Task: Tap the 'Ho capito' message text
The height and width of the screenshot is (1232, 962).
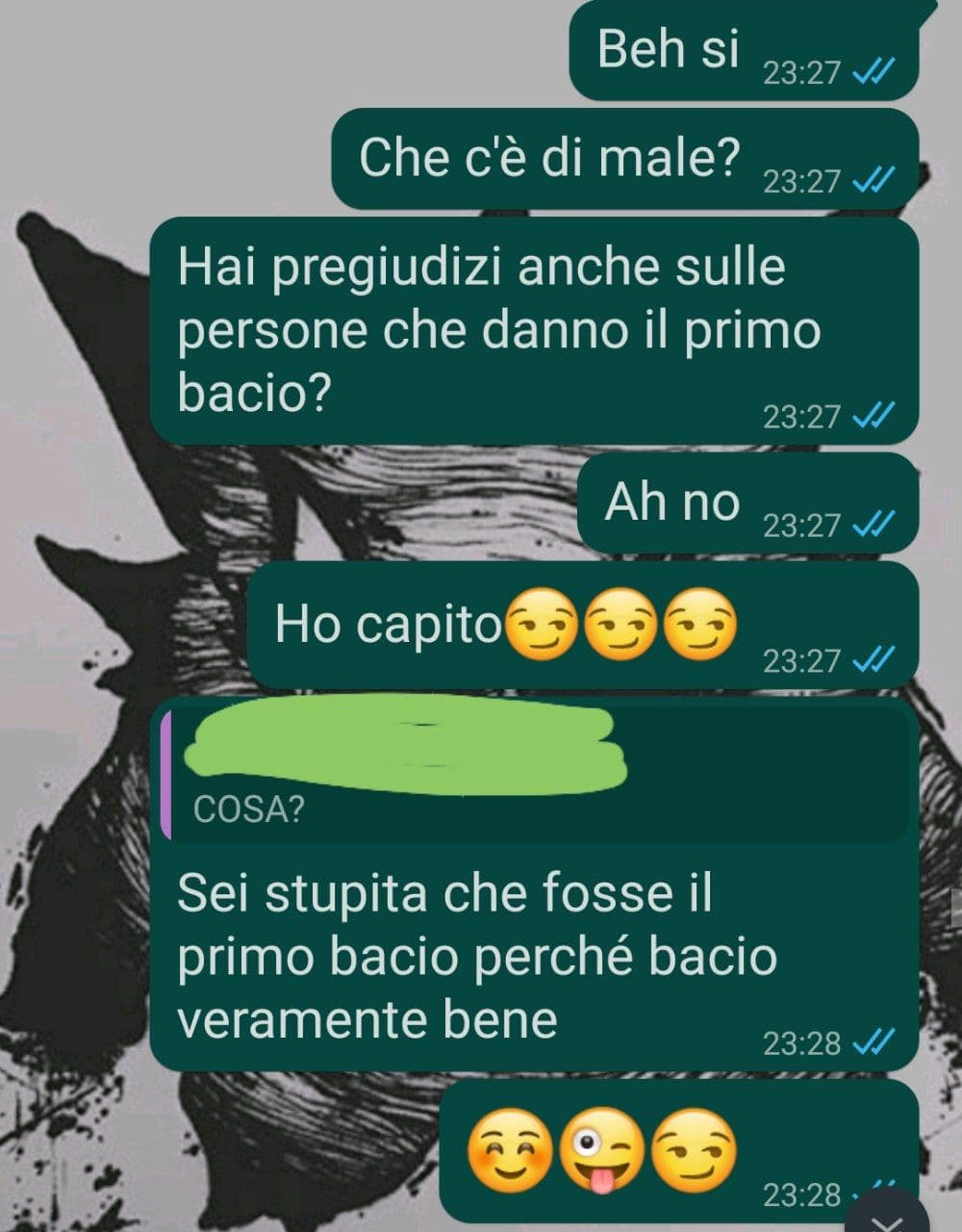Action: [389, 624]
